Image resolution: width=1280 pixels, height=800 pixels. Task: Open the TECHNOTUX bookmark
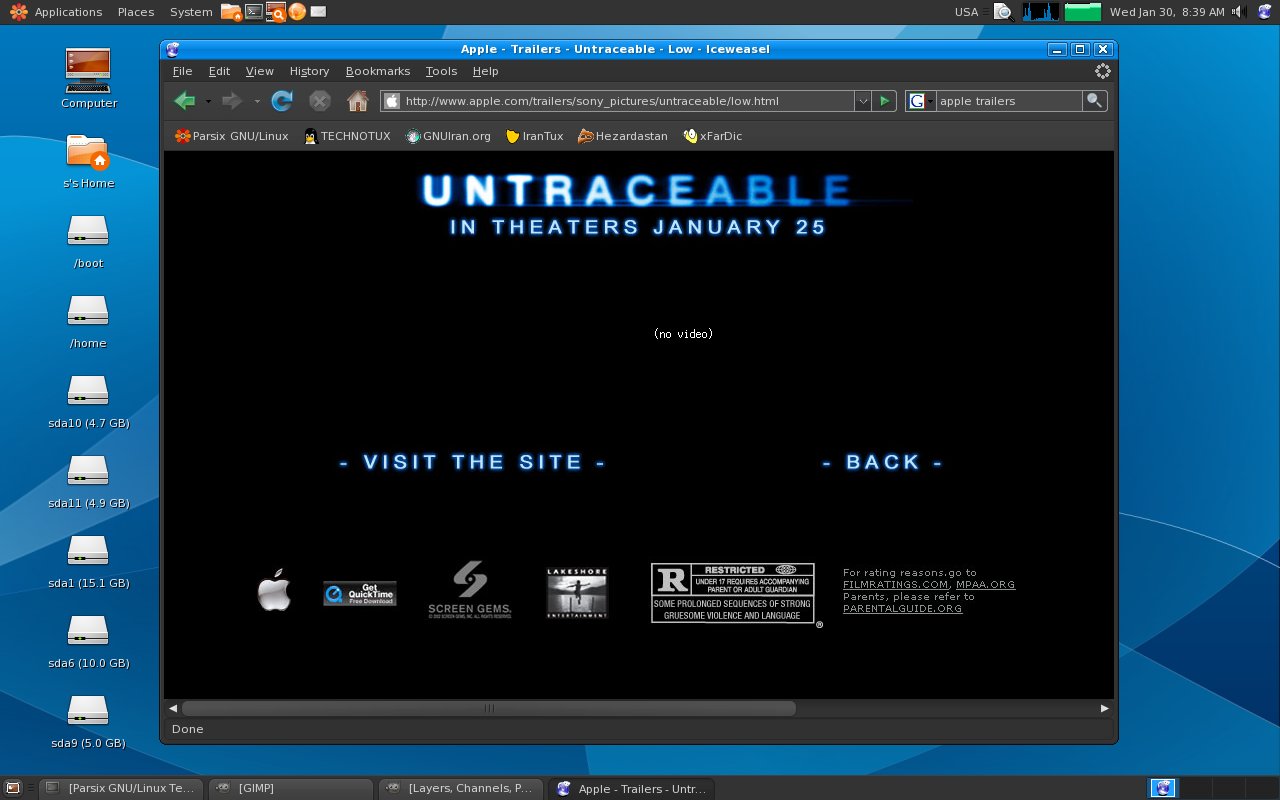tap(346, 136)
